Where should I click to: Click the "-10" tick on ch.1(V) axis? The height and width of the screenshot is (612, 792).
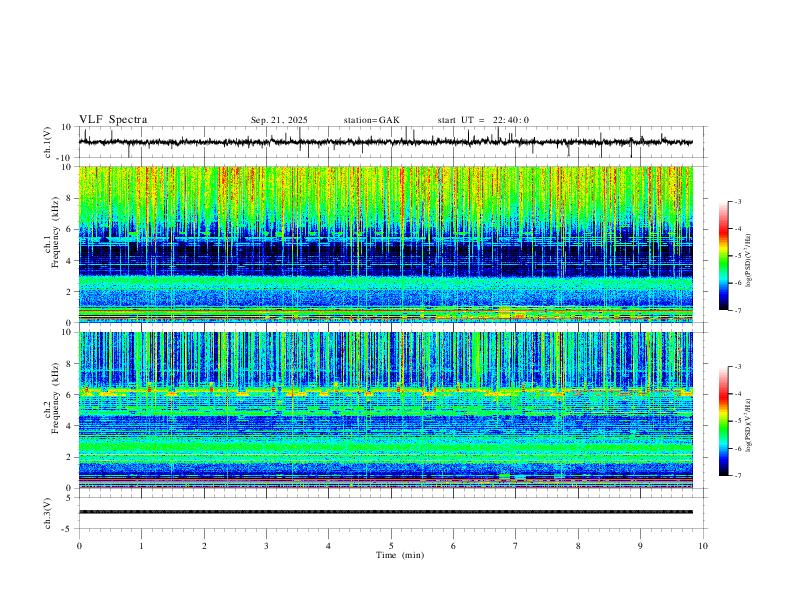click(64, 158)
